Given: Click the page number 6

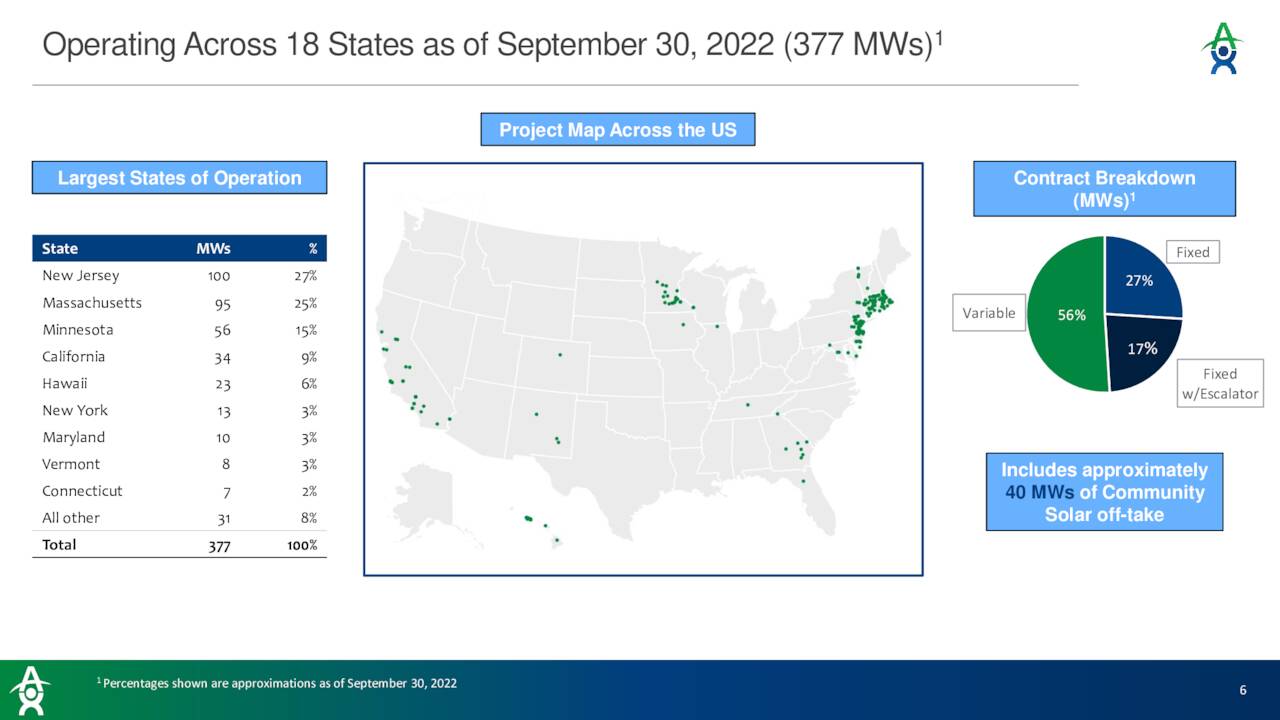Looking at the screenshot, I should coord(1242,689).
